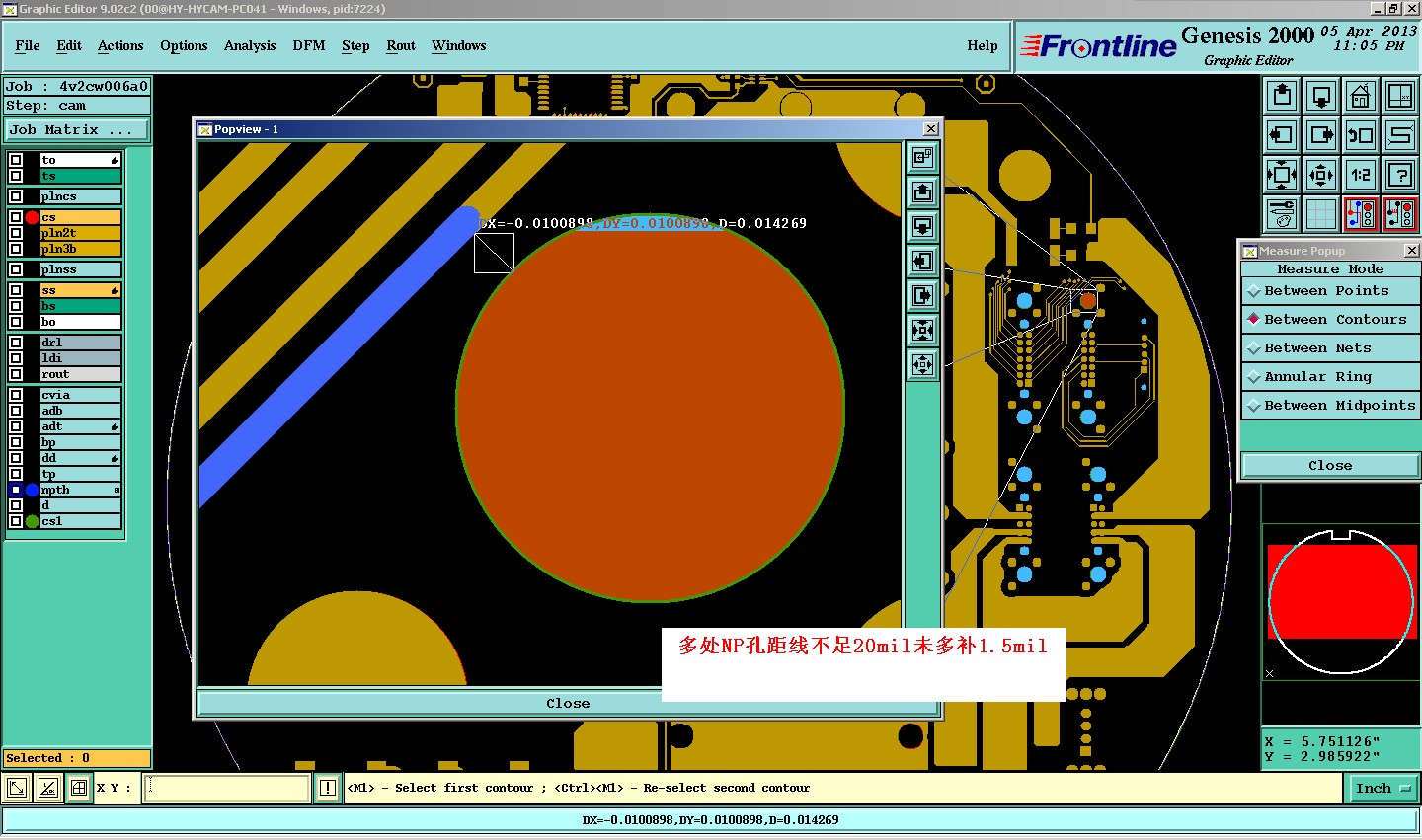Toggle display checkbox for layer ts
Viewport: 1422px width, 840px height.
click(x=16, y=176)
